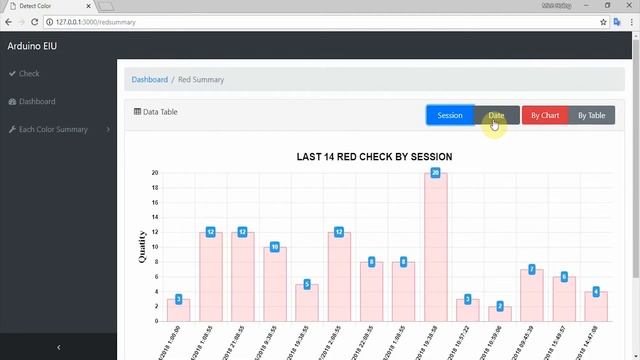Click the Dashboard breadcrumb link
Screen dimensions: 640x360
click(x=149, y=80)
